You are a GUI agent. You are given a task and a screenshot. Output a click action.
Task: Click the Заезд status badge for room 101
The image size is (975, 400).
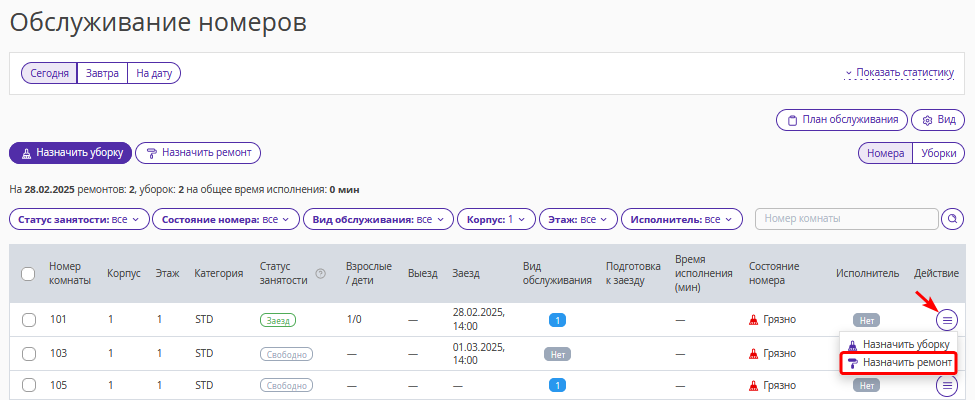click(278, 320)
